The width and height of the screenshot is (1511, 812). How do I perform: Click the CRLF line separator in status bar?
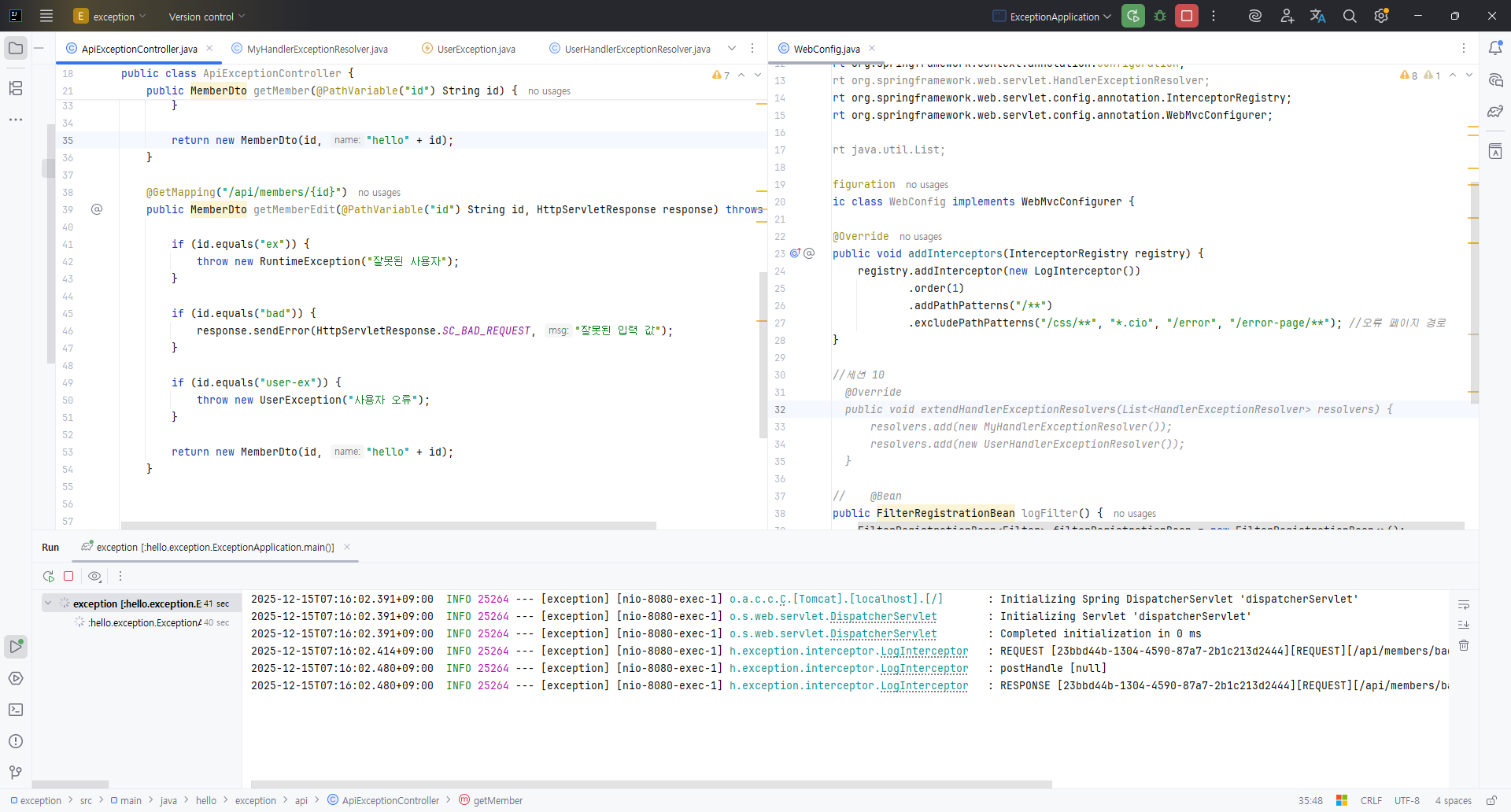(1371, 800)
